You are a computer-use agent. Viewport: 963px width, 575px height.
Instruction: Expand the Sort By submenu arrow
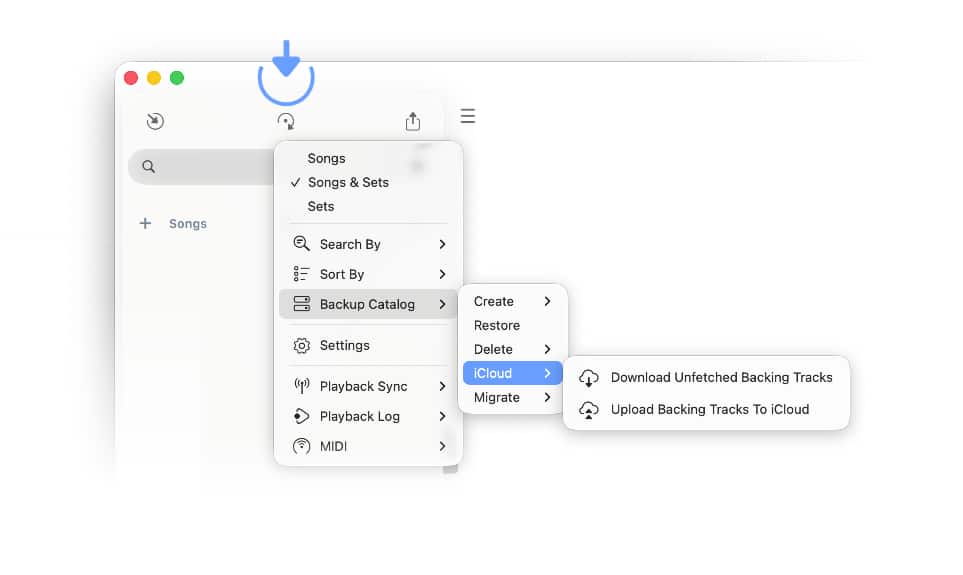(x=442, y=274)
